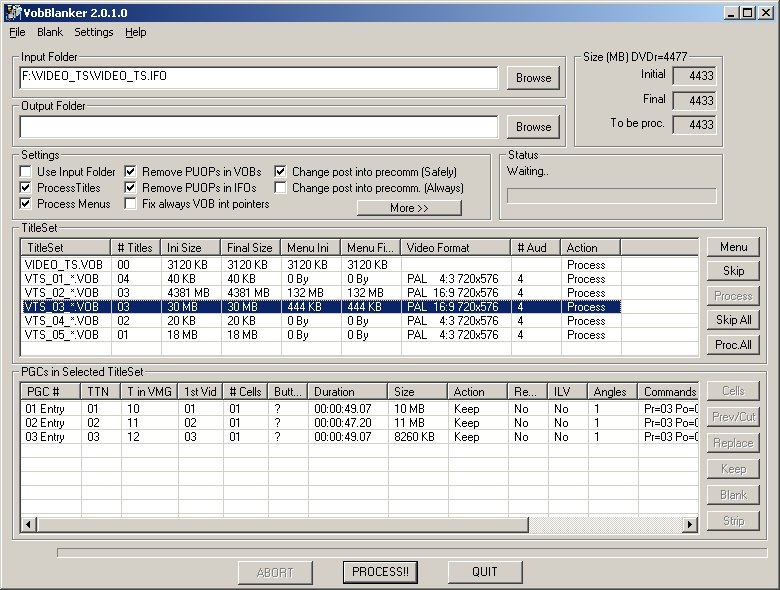Viewport: 780px width, 590px height.
Task: Select the VIDEO_TS.VOB row
Action: click(x=321, y=265)
